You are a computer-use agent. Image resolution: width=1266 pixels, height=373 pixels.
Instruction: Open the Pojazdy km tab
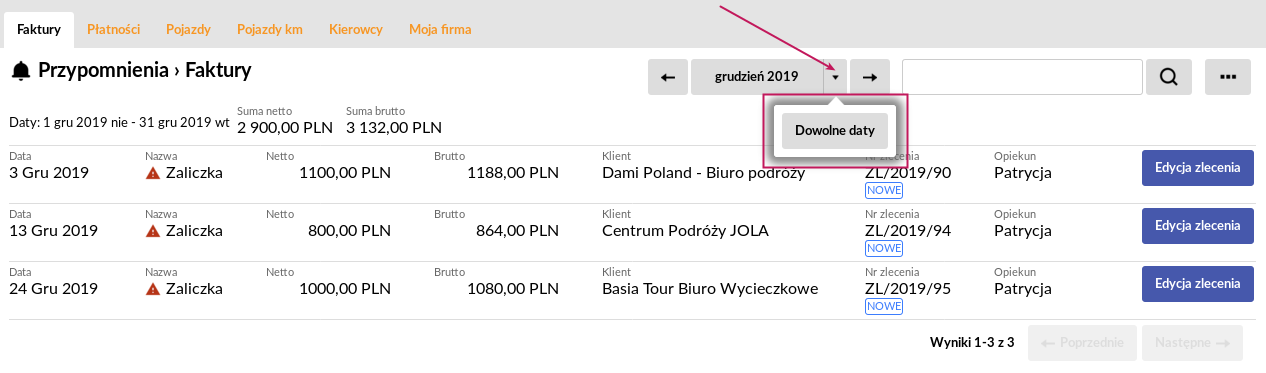pyautogui.click(x=270, y=30)
